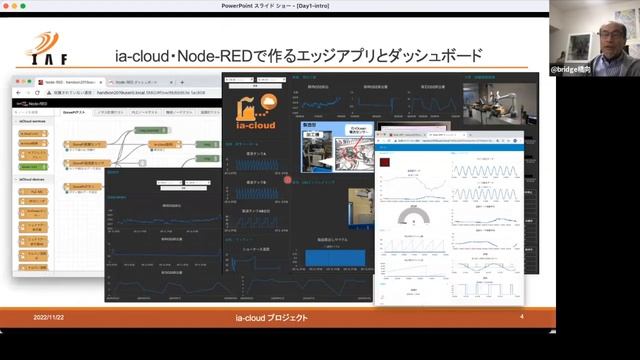Image resolution: width=640 pixels, height=360 pixels.
Task: Click the orange ia-cloud factory logo in the dashboard
Action: [x=256, y=111]
